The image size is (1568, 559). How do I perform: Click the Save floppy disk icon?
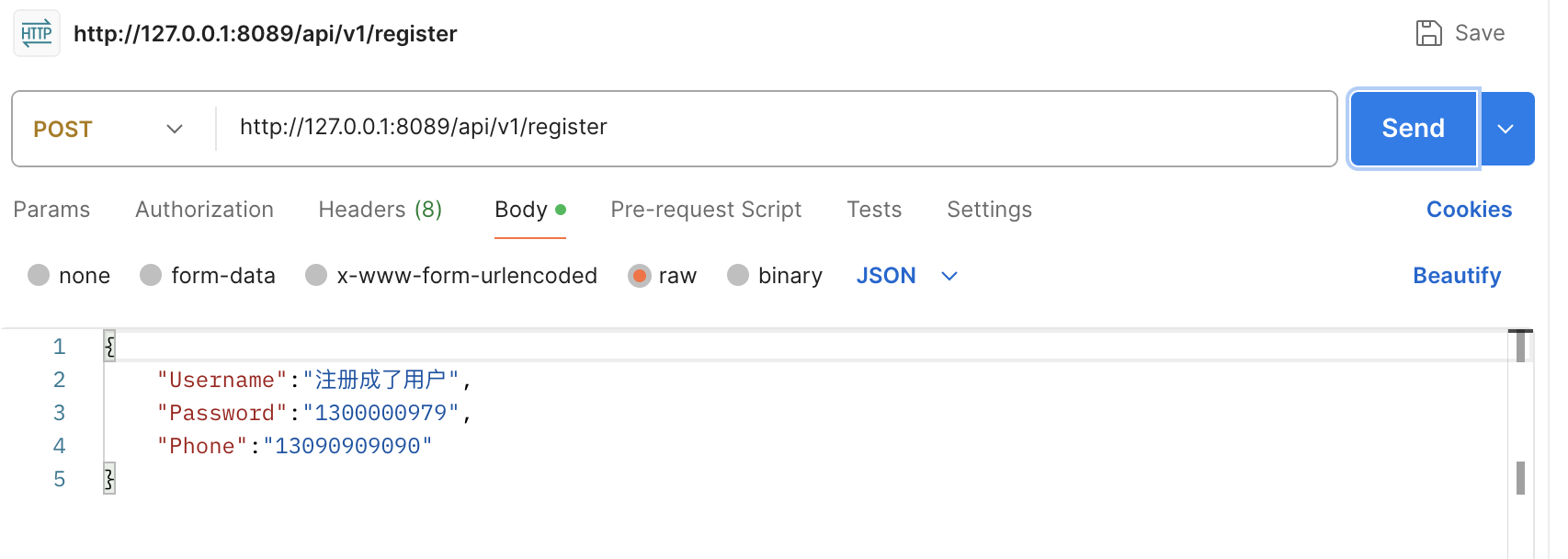pos(1428,33)
